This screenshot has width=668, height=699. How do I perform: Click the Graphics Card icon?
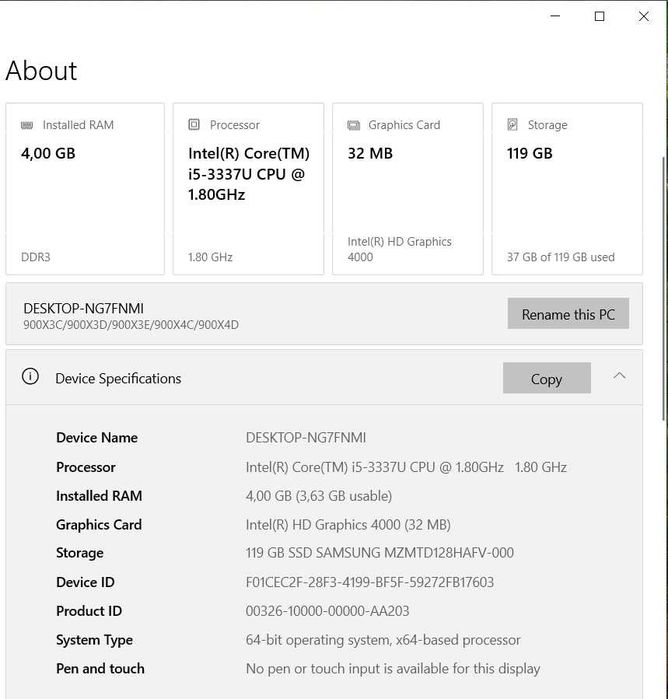[x=353, y=125]
